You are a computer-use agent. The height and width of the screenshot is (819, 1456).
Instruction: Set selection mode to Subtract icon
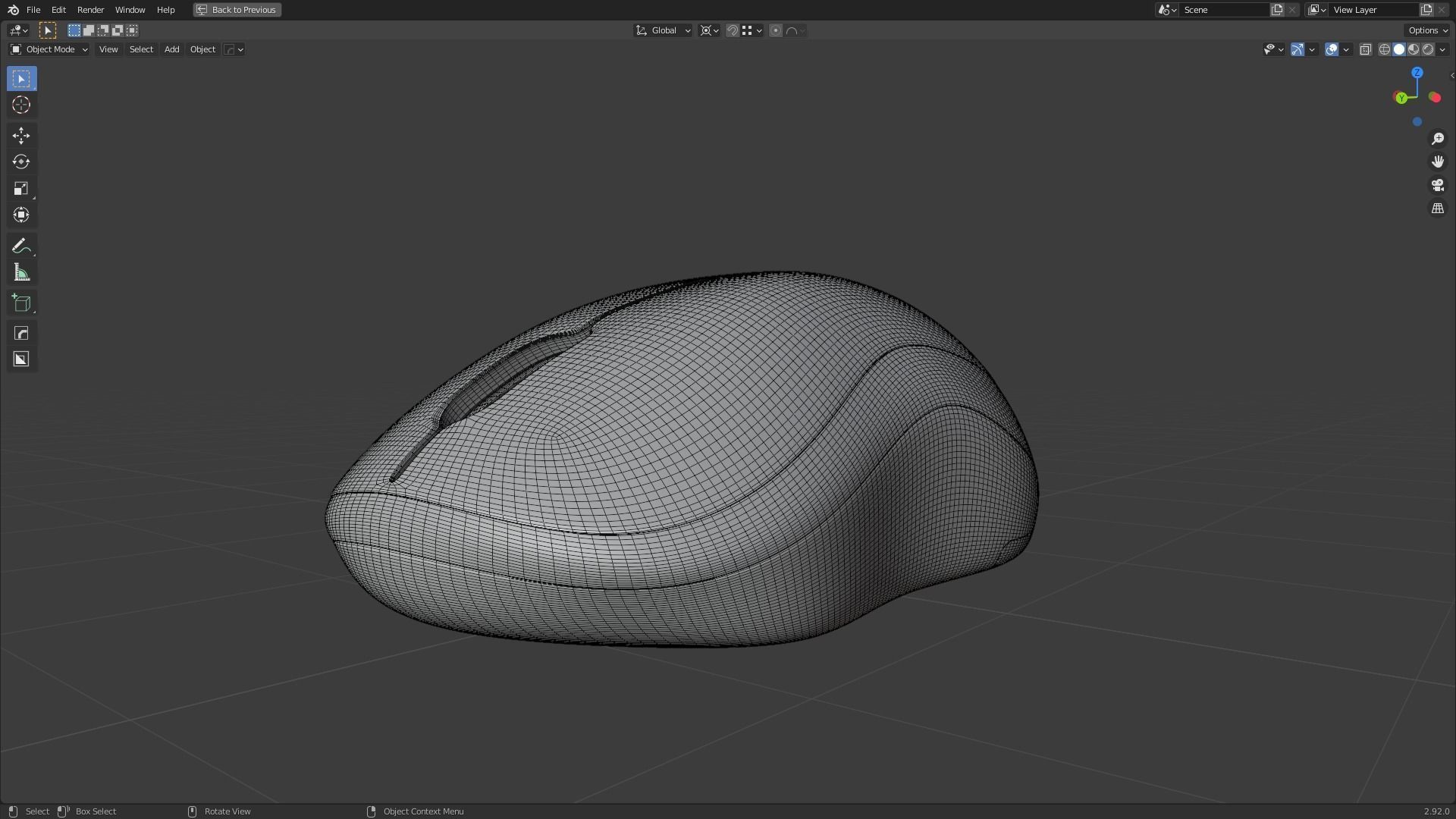click(x=103, y=30)
